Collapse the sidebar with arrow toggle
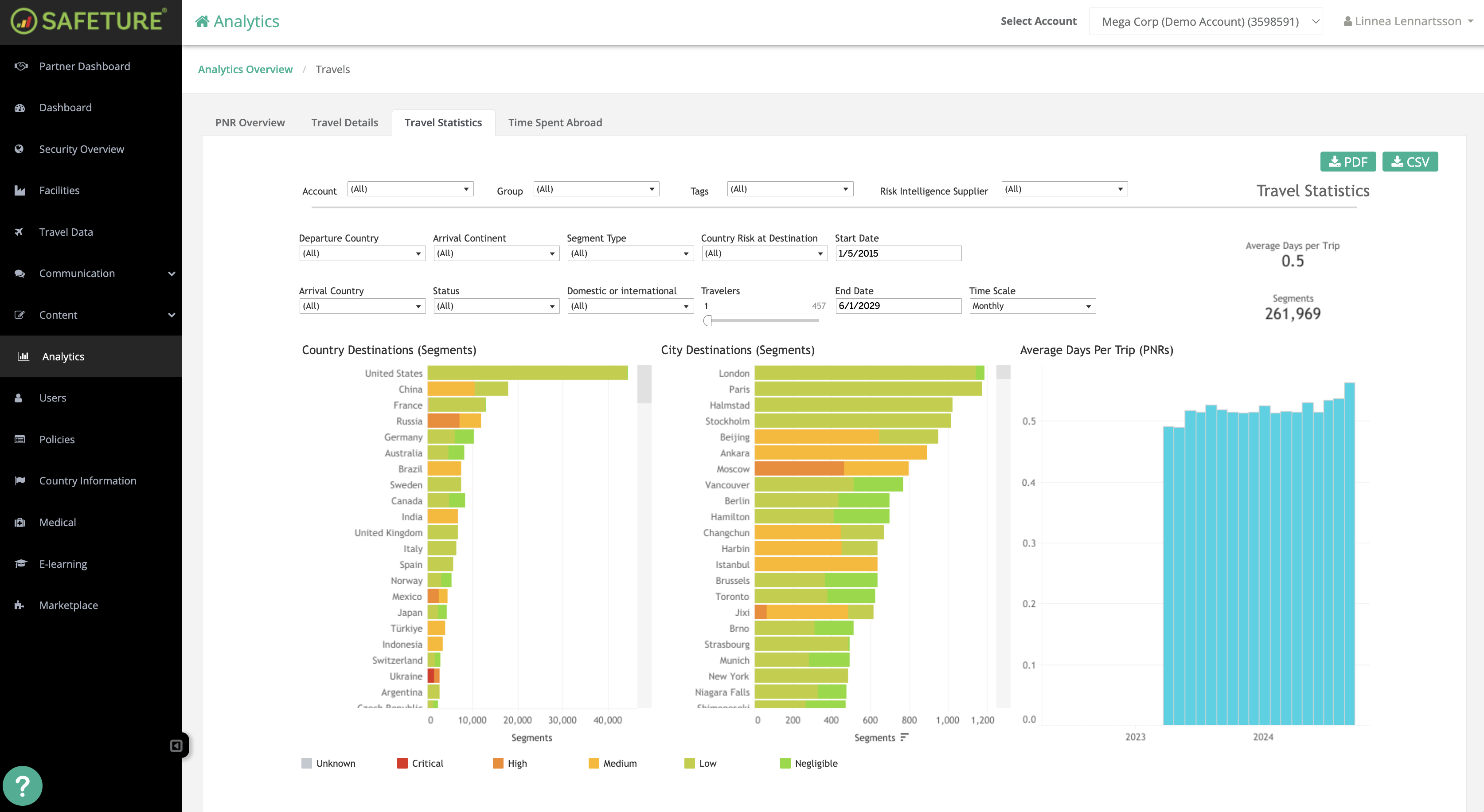This screenshot has width=1484, height=812. click(176, 746)
